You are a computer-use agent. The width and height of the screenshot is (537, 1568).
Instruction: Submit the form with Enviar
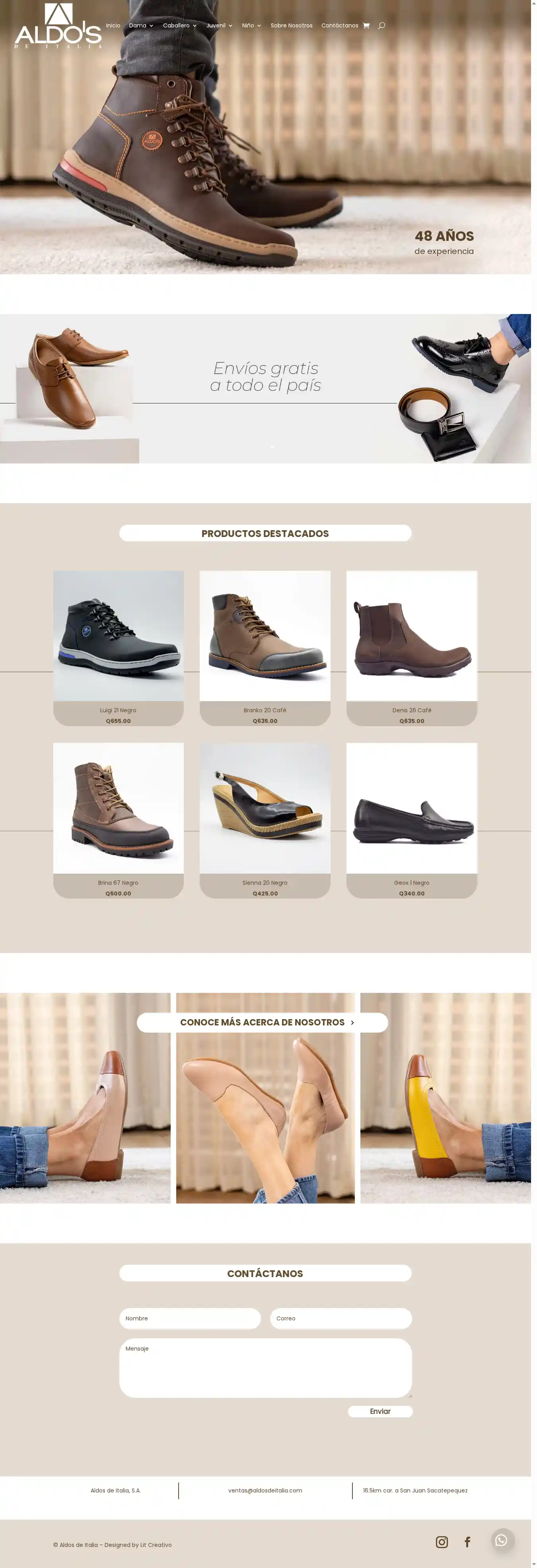[381, 1411]
